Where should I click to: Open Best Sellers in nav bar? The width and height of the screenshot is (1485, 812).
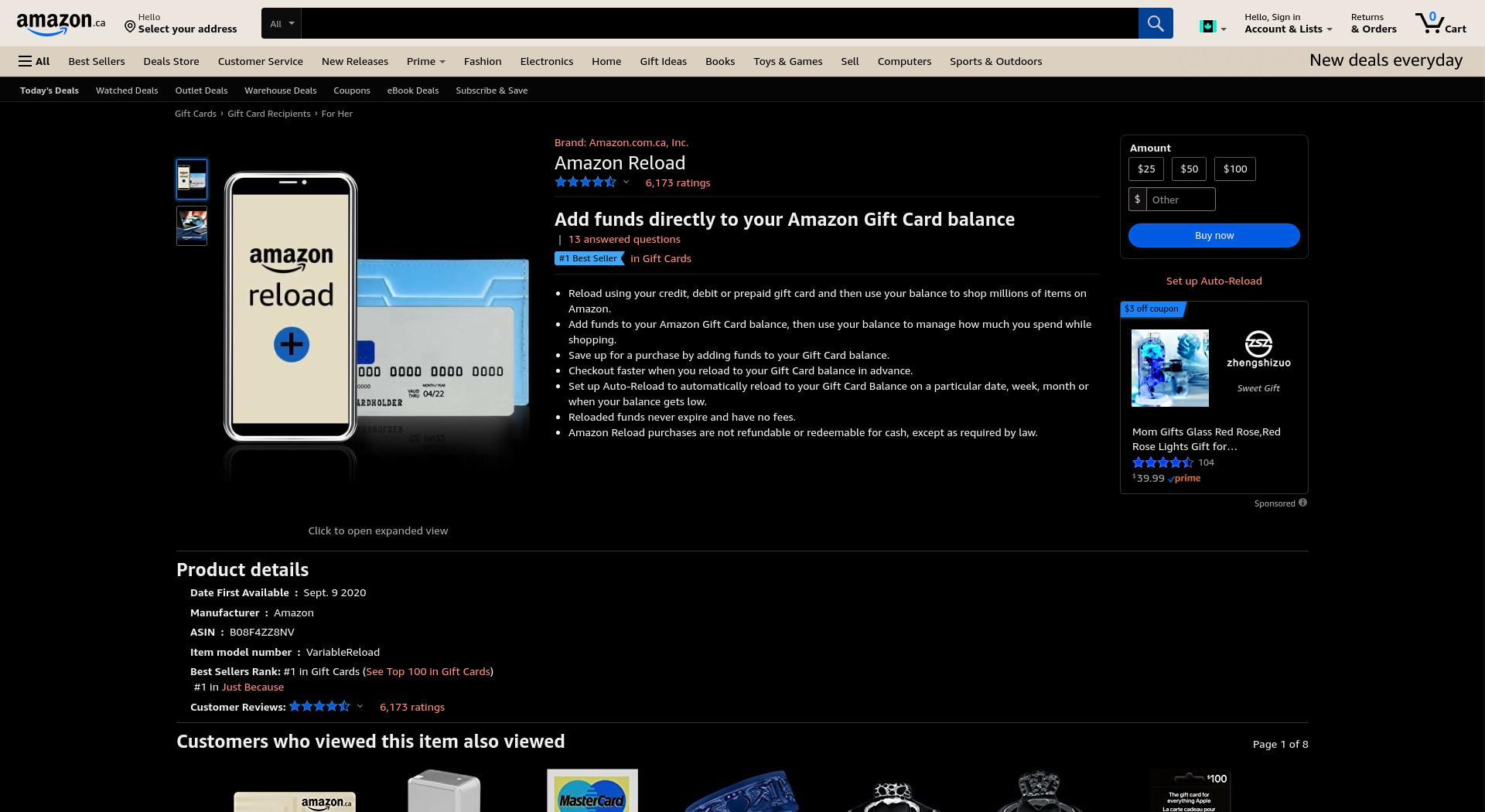pyautogui.click(x=97, y=61)
